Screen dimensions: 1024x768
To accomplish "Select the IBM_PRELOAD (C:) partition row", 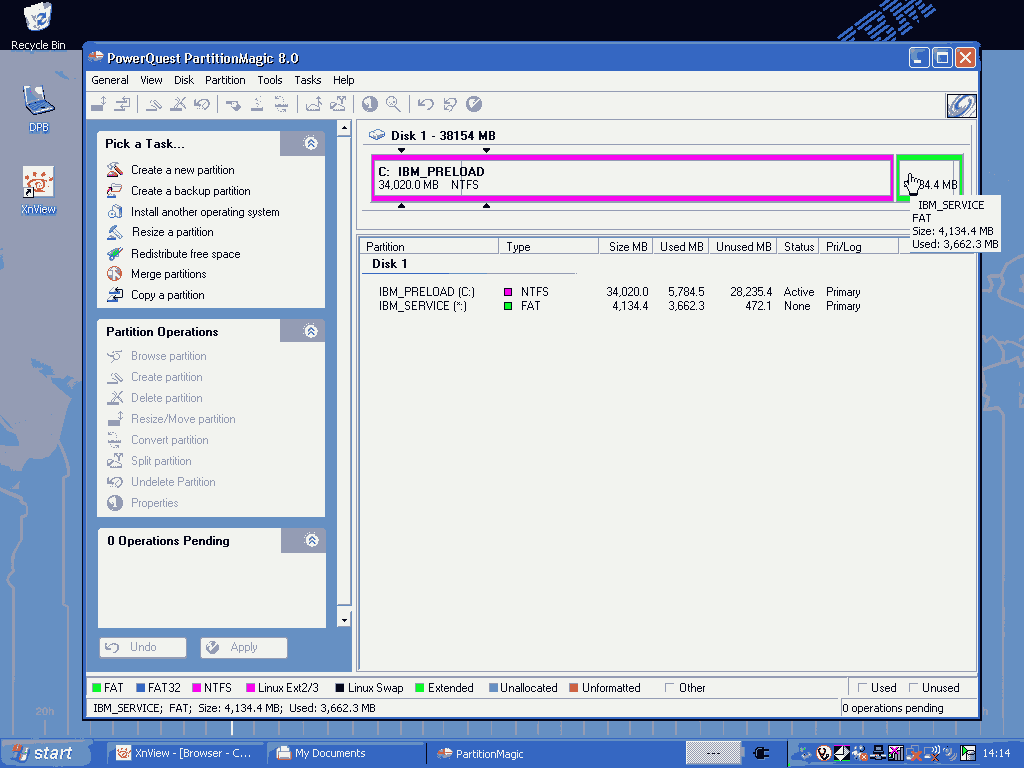I will click(x=426, y=292).
